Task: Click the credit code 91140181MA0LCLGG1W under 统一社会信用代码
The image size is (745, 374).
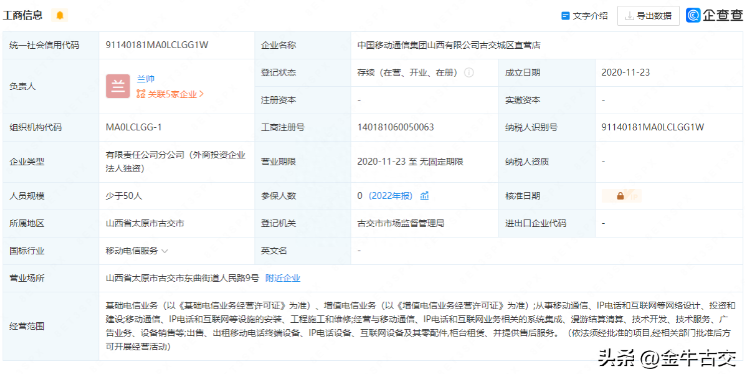Action: [x=157, y=45]
